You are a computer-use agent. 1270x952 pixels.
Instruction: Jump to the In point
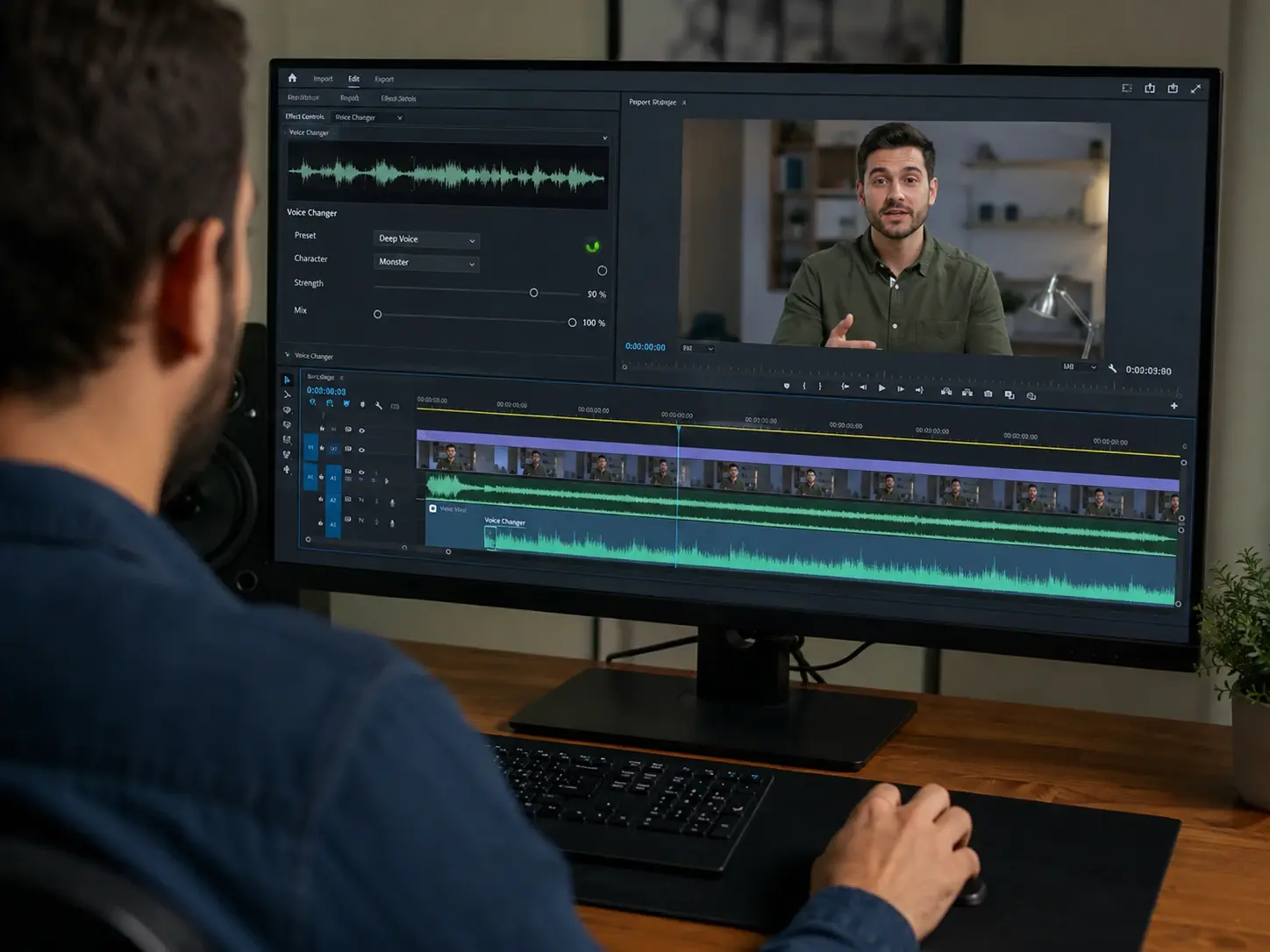845,387
